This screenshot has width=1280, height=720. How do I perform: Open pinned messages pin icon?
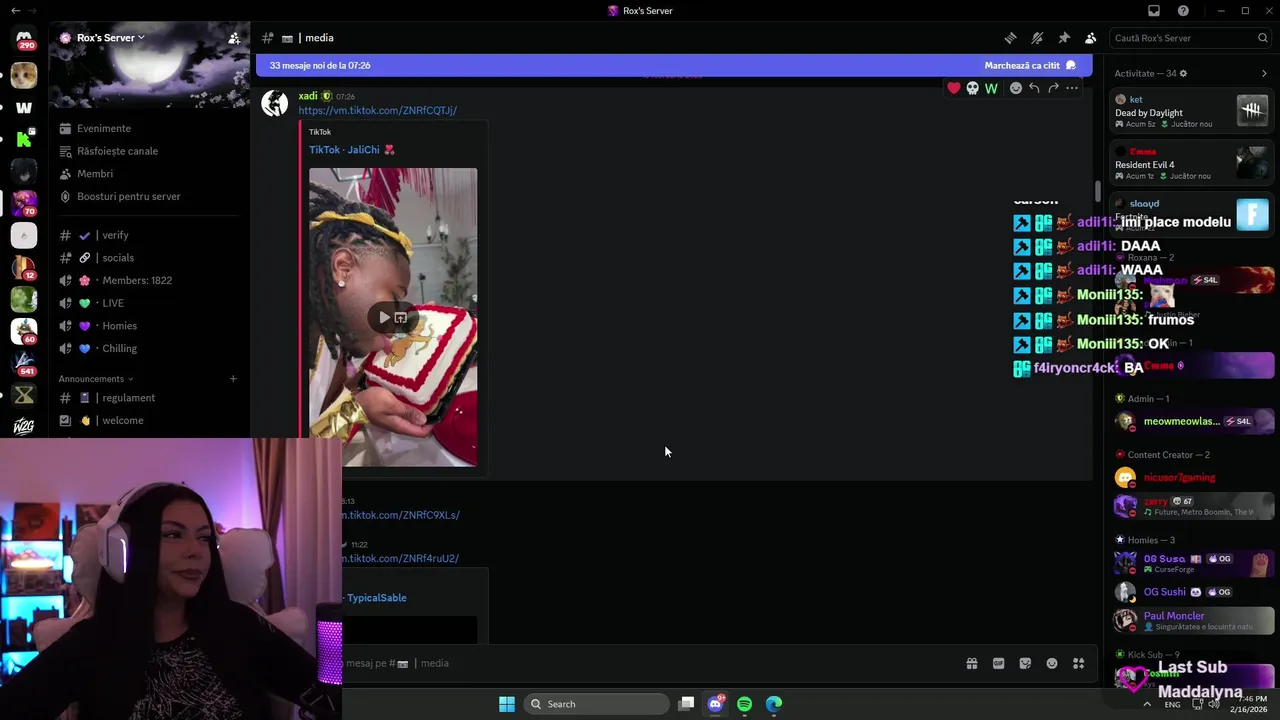click(x=1064, y=38)
